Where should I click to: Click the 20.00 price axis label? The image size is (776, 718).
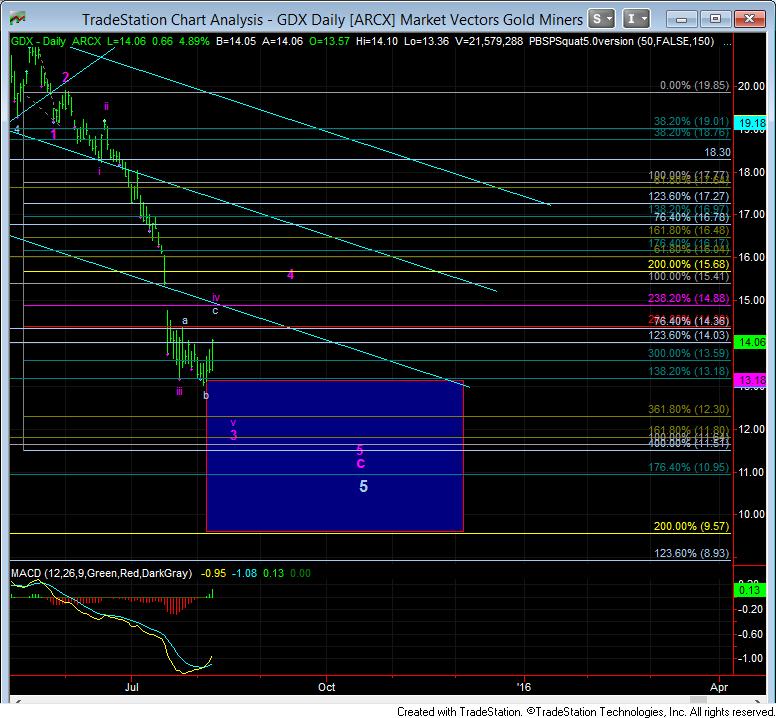(751, 86)
